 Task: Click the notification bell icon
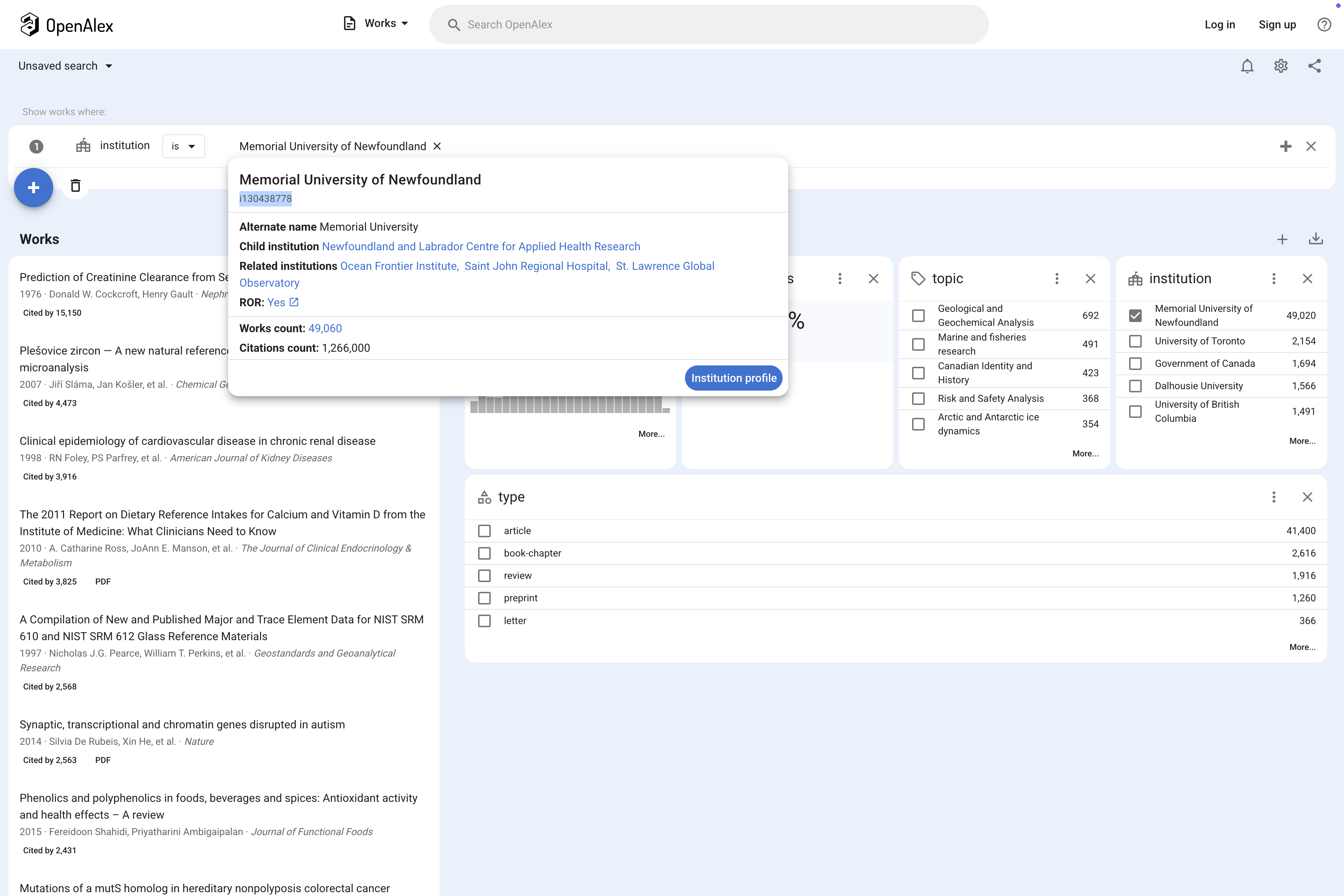tap(1247, 66)
